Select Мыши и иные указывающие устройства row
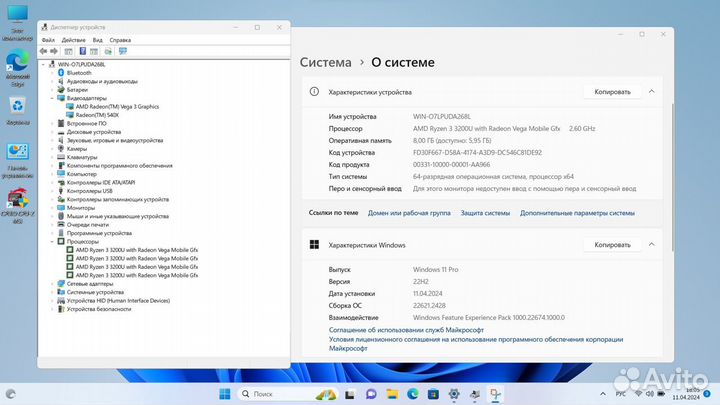720x405 pixels. [x=118, y=216]
